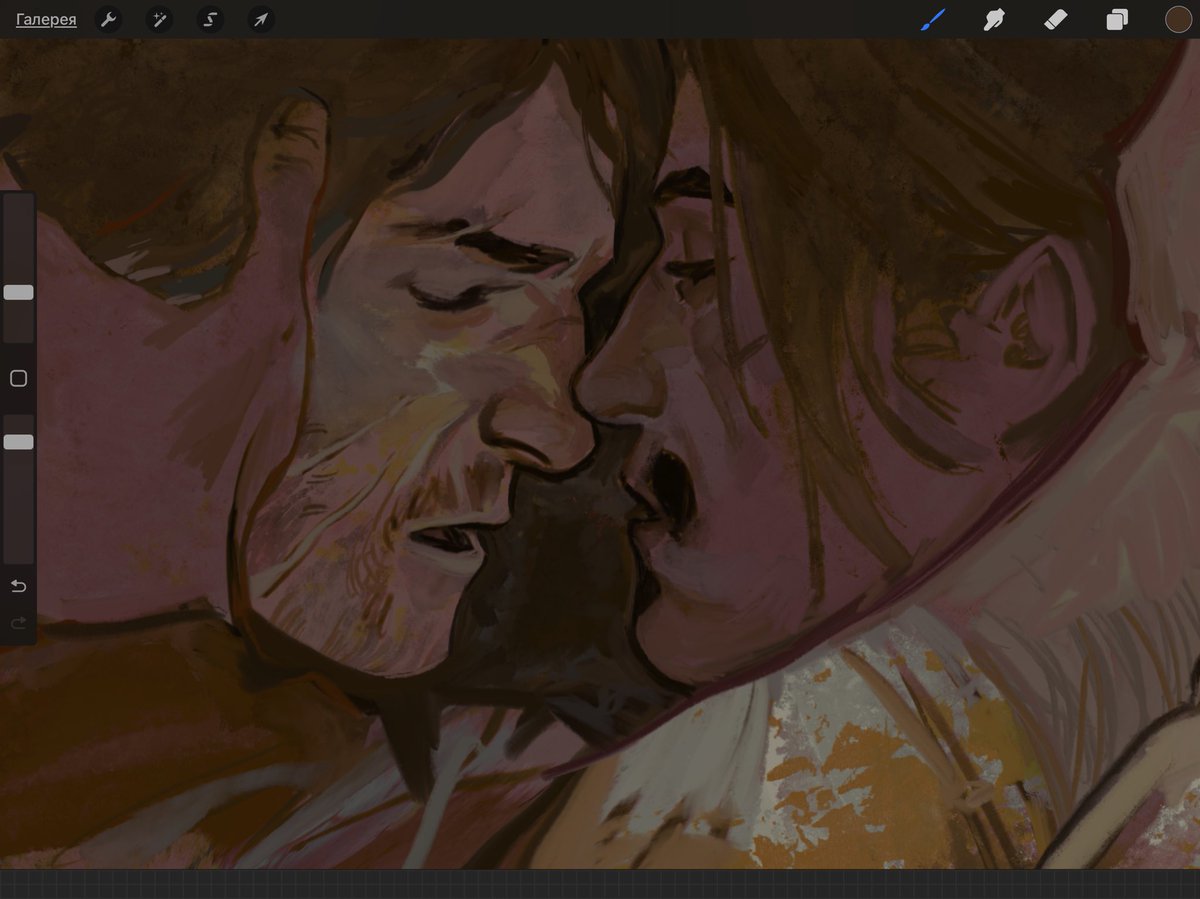Select the Brush paint tool
Image resolution: width=1200 pixels, height=899 pixels.
[x=932, y=19]
